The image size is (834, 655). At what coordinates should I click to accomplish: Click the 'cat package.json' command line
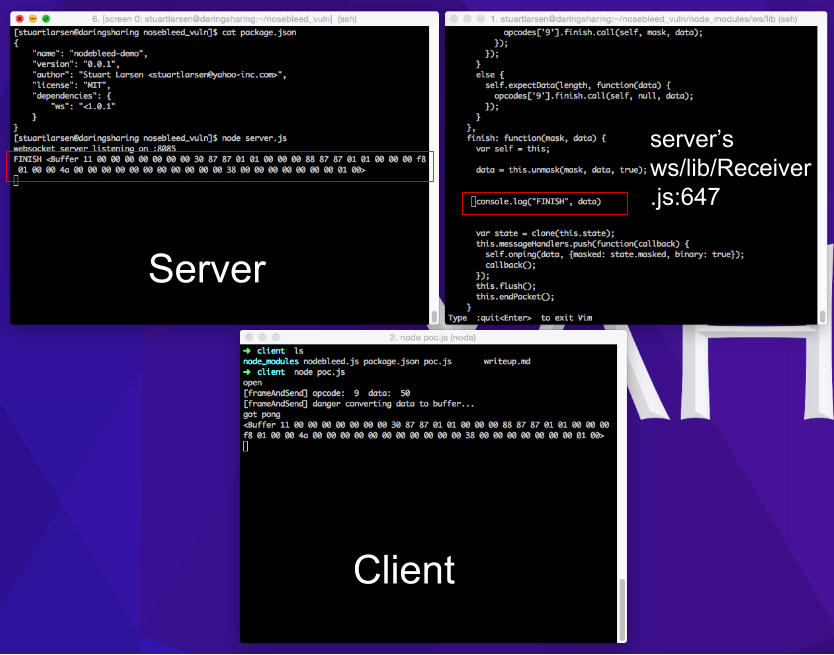pos(155,32)
